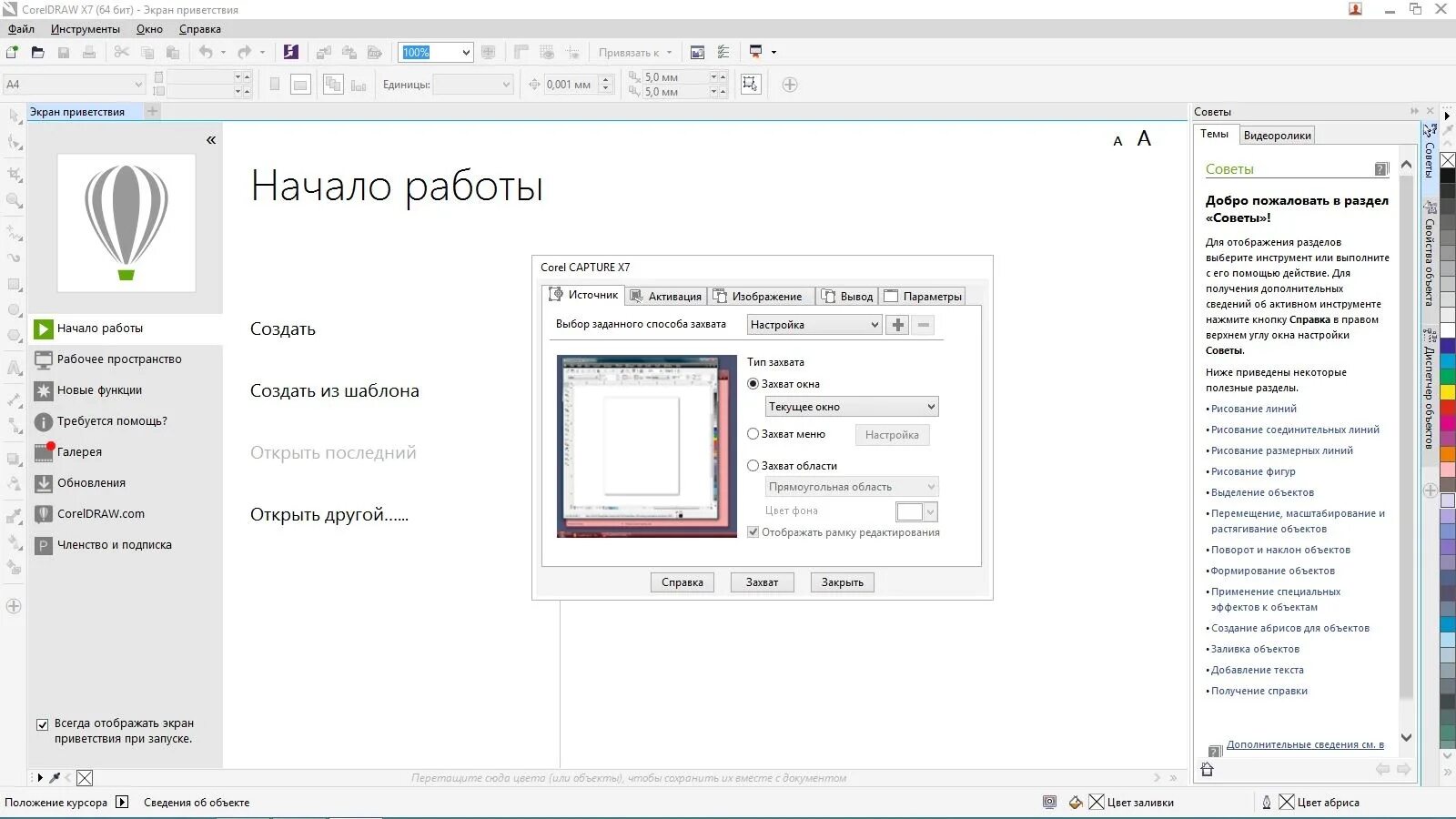Viewport: 1456px width, 819px height.
Task: Click the Publish to PDF icon
Action: [x=374, y=52]
